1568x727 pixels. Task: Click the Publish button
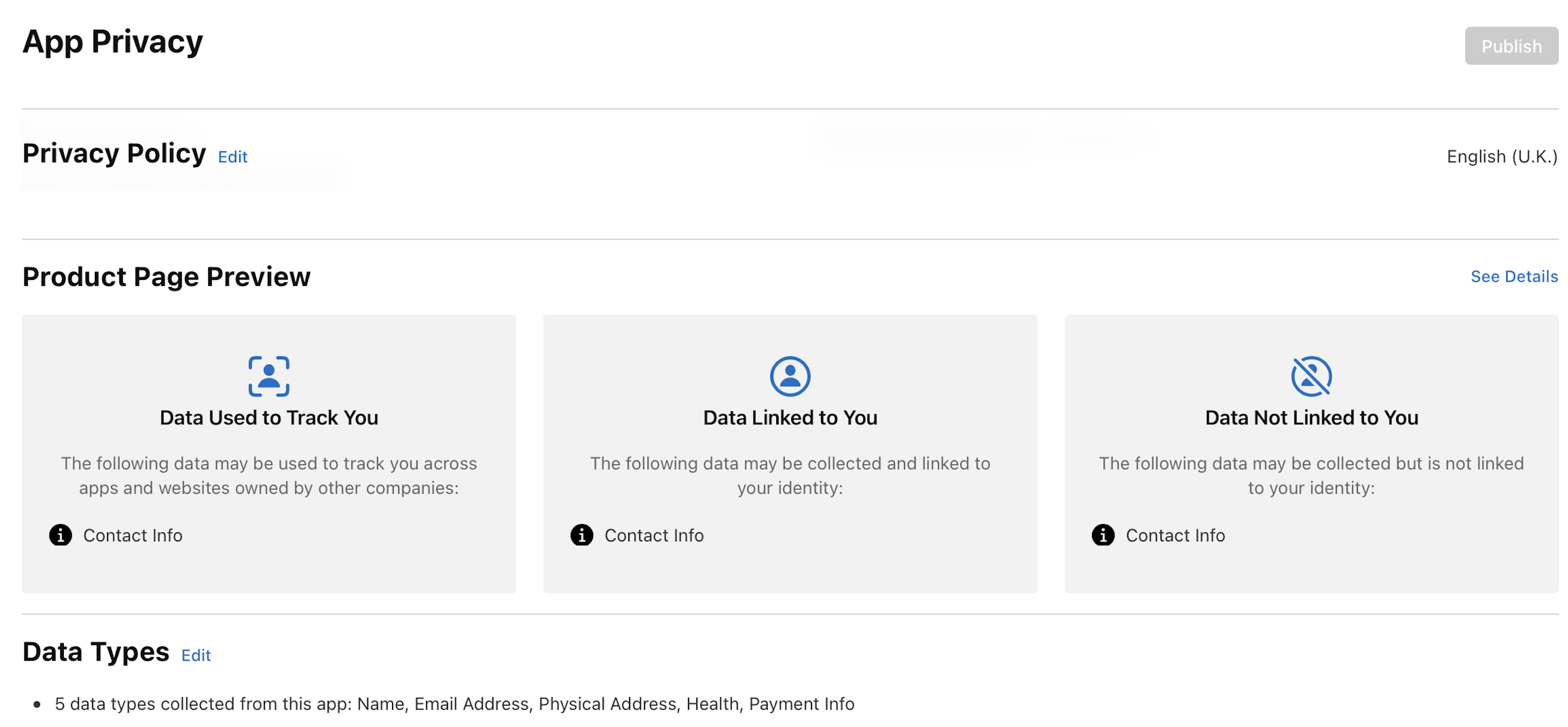pyautogui.click(x=1511, y=46)
